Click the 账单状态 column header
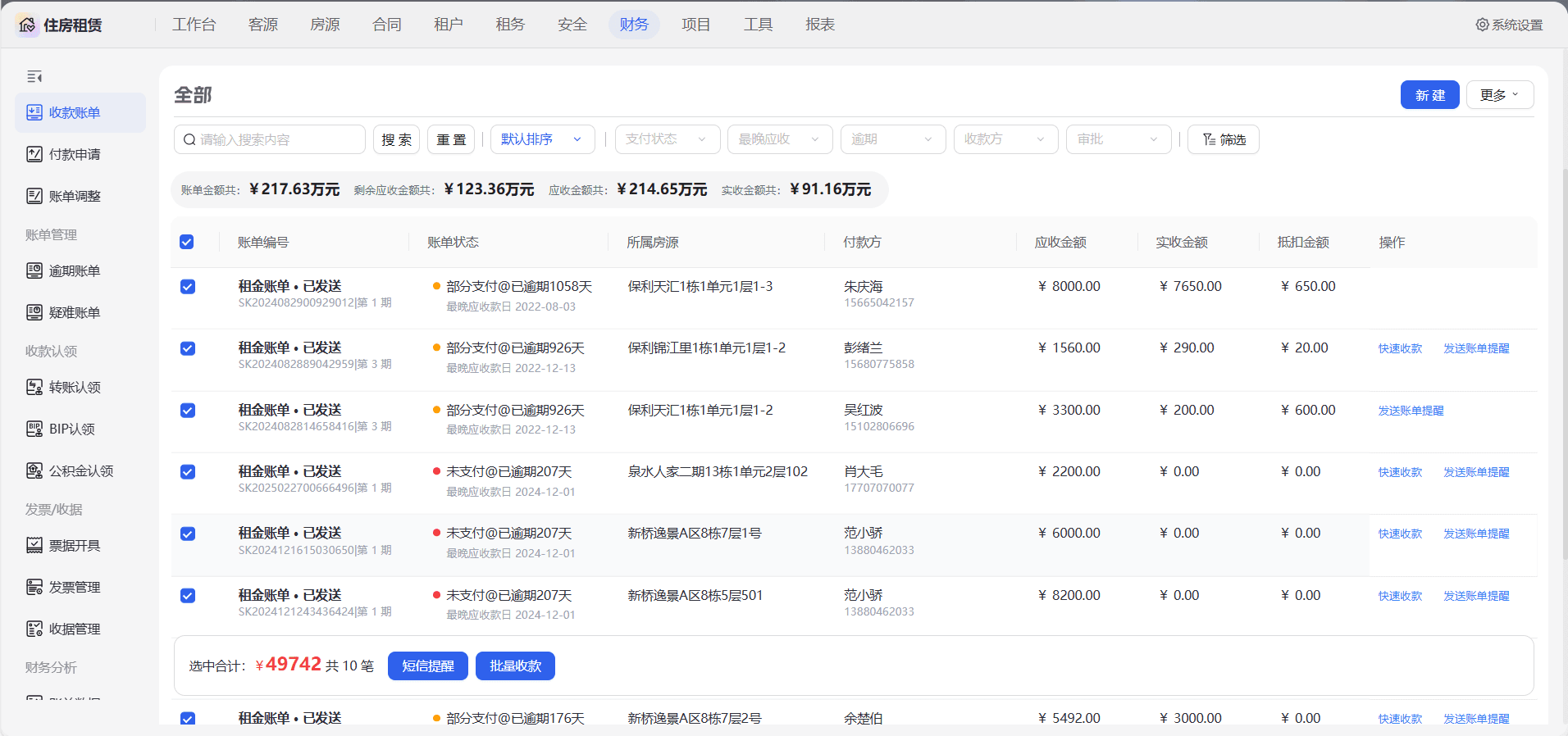 [453, 243]
